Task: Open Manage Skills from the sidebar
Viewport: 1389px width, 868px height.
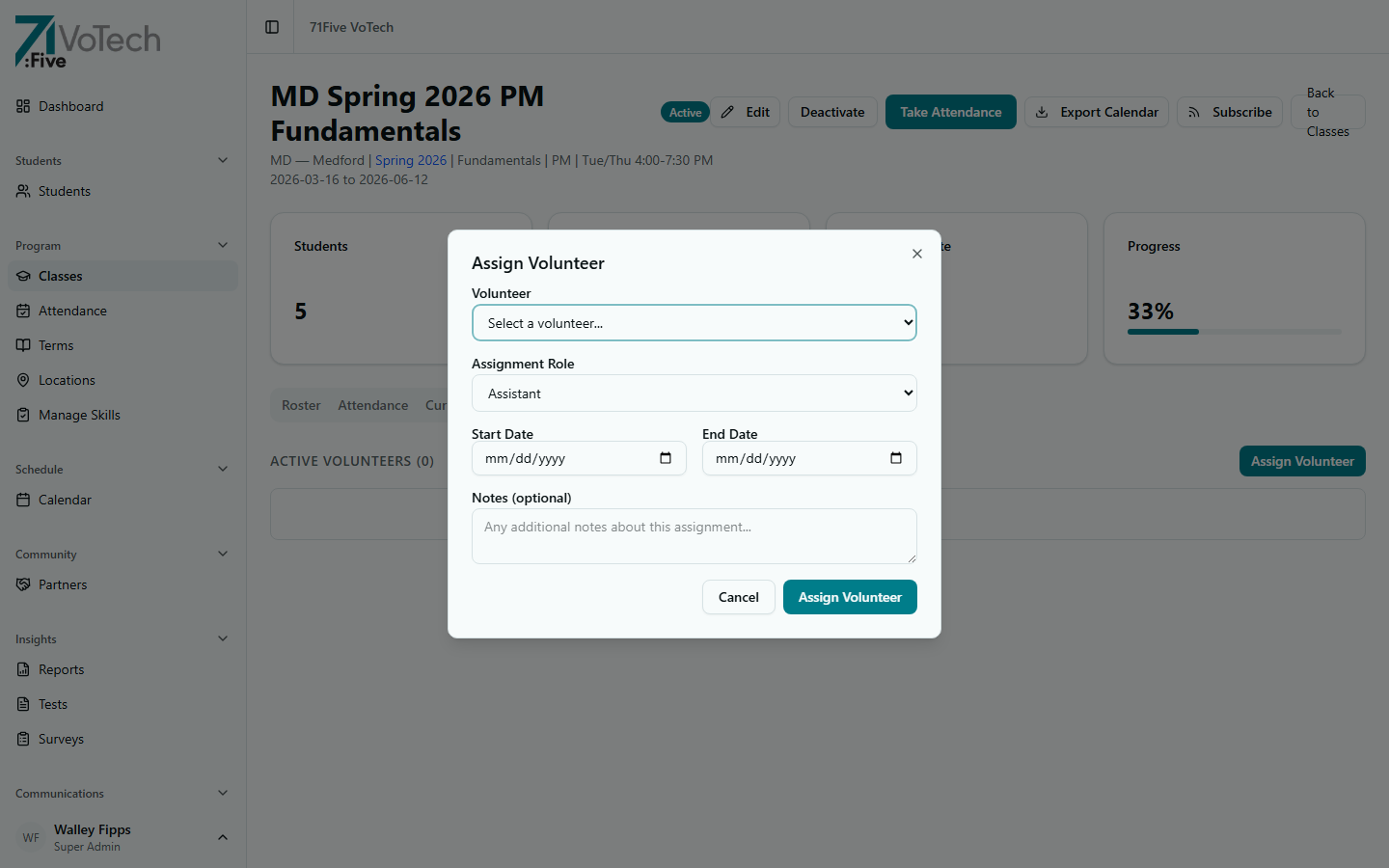Action: tap(23, 415)
